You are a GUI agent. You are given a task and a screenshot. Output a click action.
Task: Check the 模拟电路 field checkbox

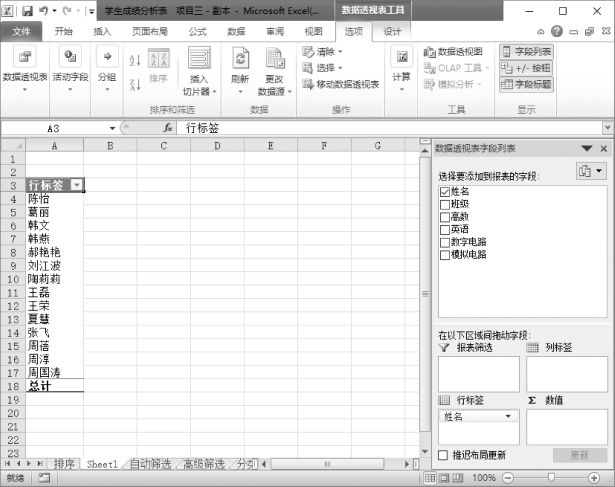[444, 255]
